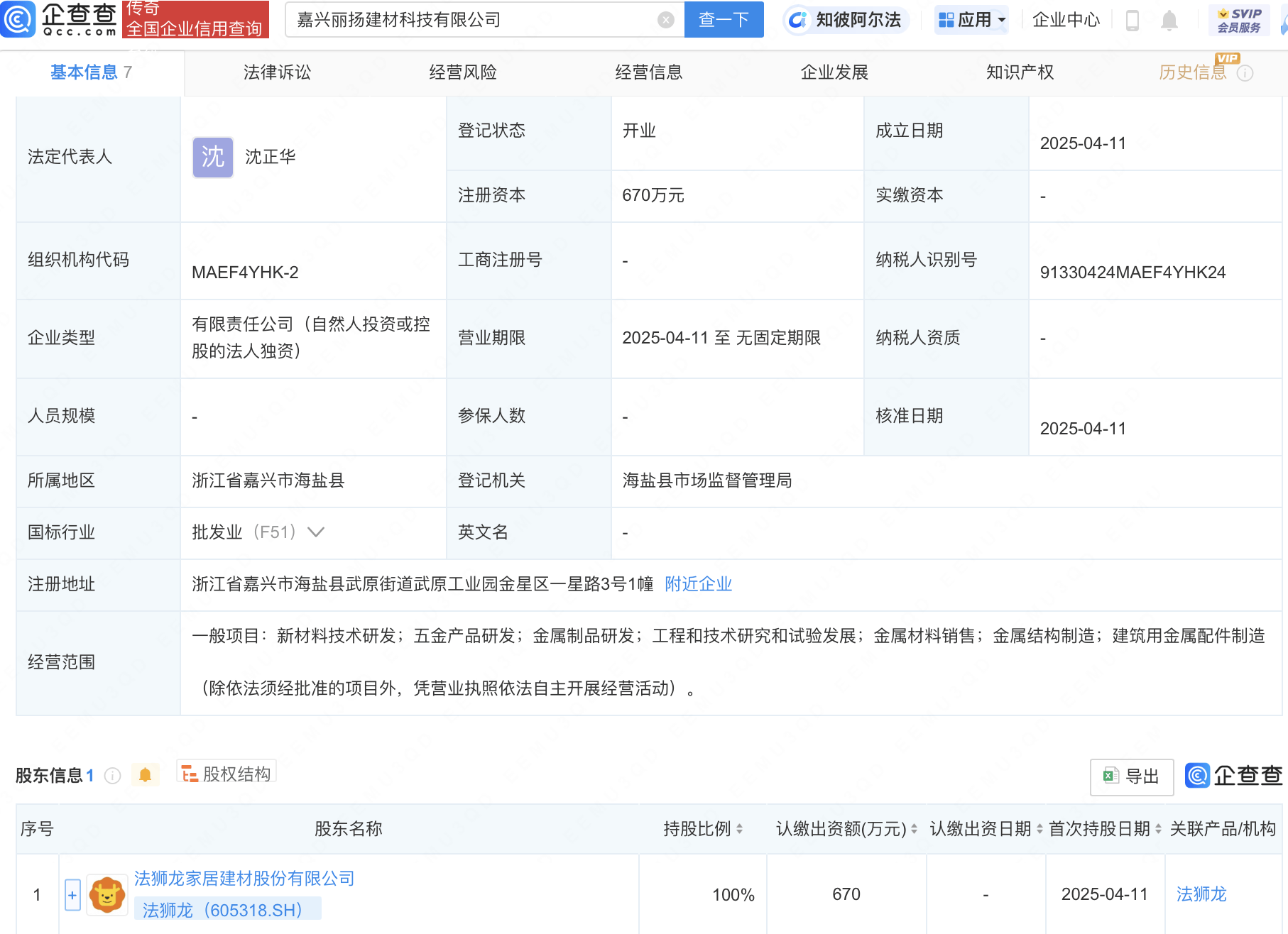The image size is (1288, 934).
Task: Click the info icon next to 股东信息
Action: [x=112, y=776]
